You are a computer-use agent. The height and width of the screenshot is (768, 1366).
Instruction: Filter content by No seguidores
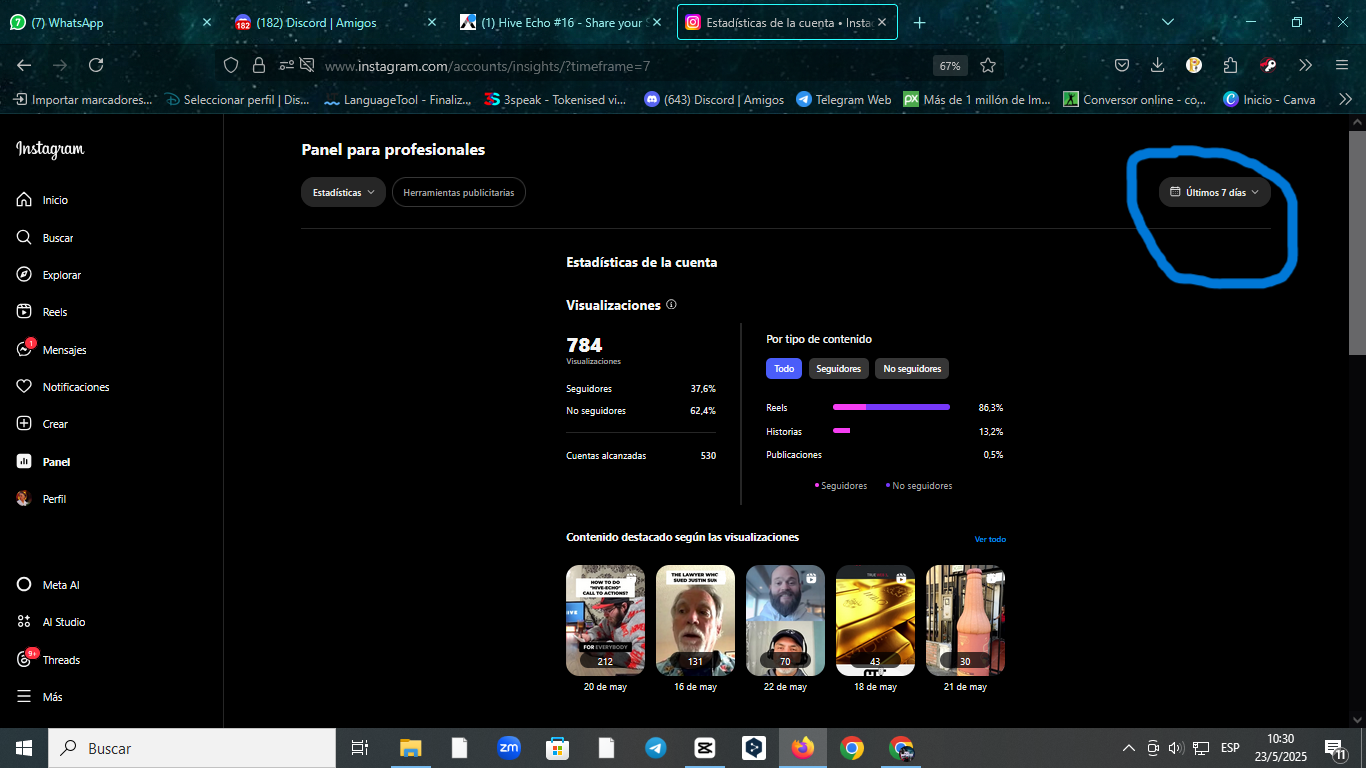click(912, 369)
